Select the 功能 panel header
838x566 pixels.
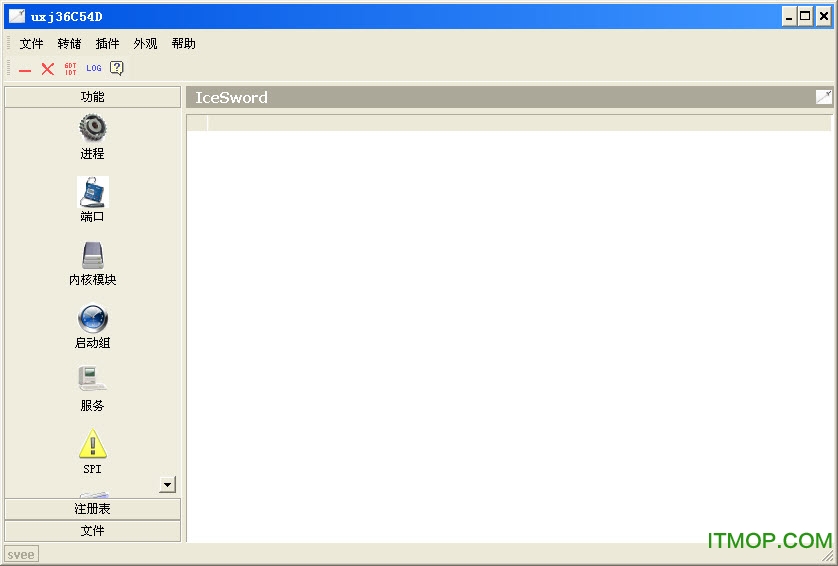coord(92,97)
